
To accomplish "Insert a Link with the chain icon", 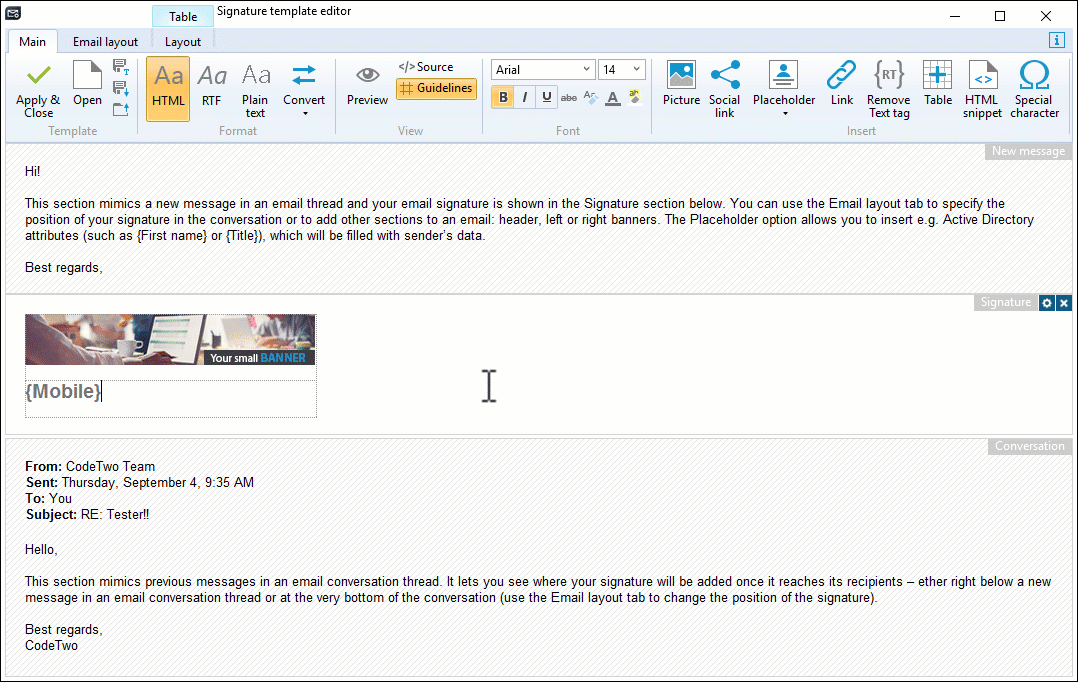I will click(842, 84).
